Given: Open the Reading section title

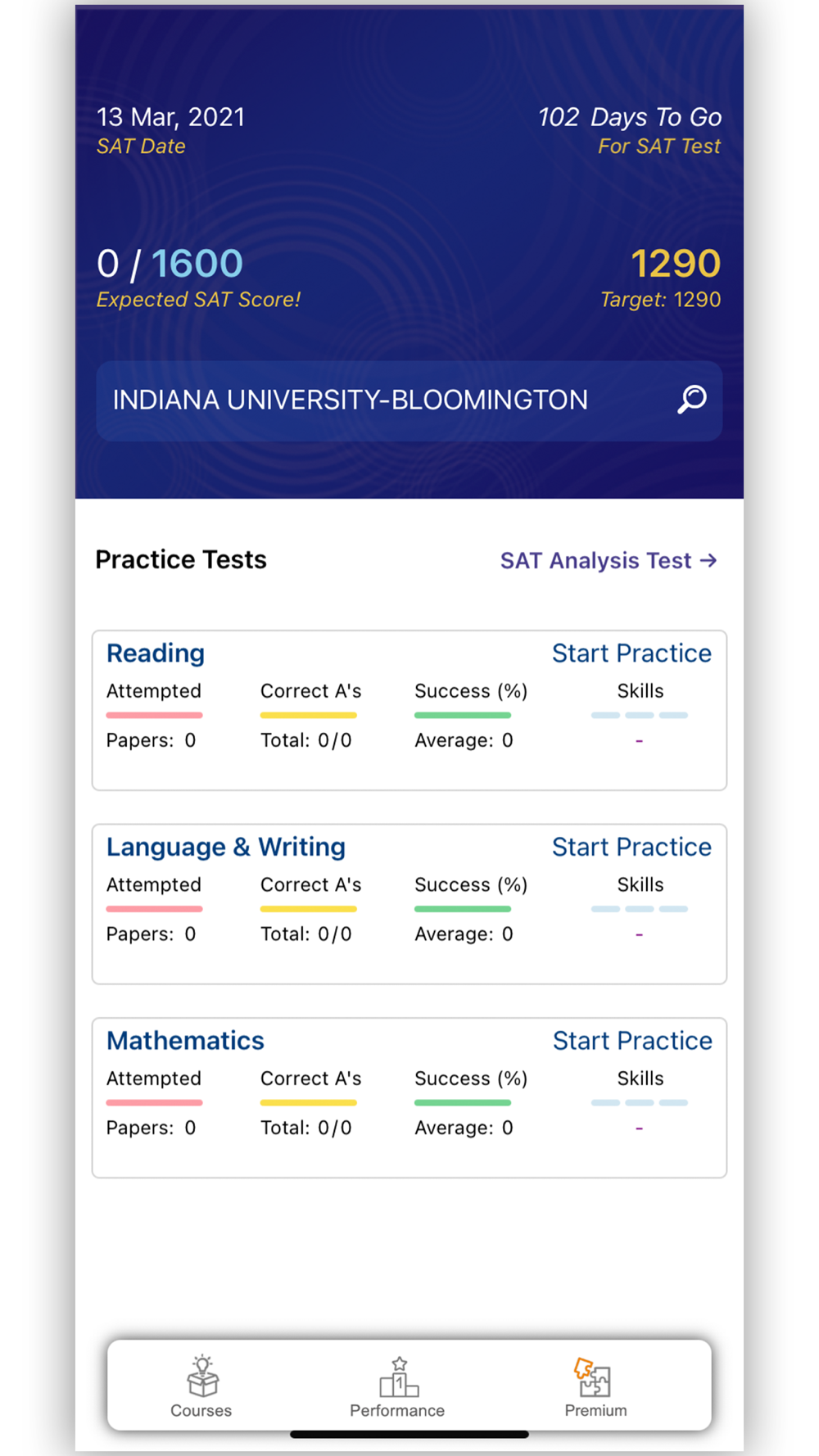Looking at the screenshot, I should 156,653.
